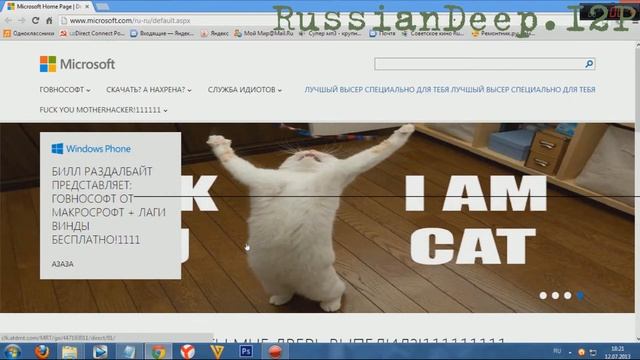Open Photoshop from the taskbar
This screenshot has width=640, height=360.
coord(246,351)
